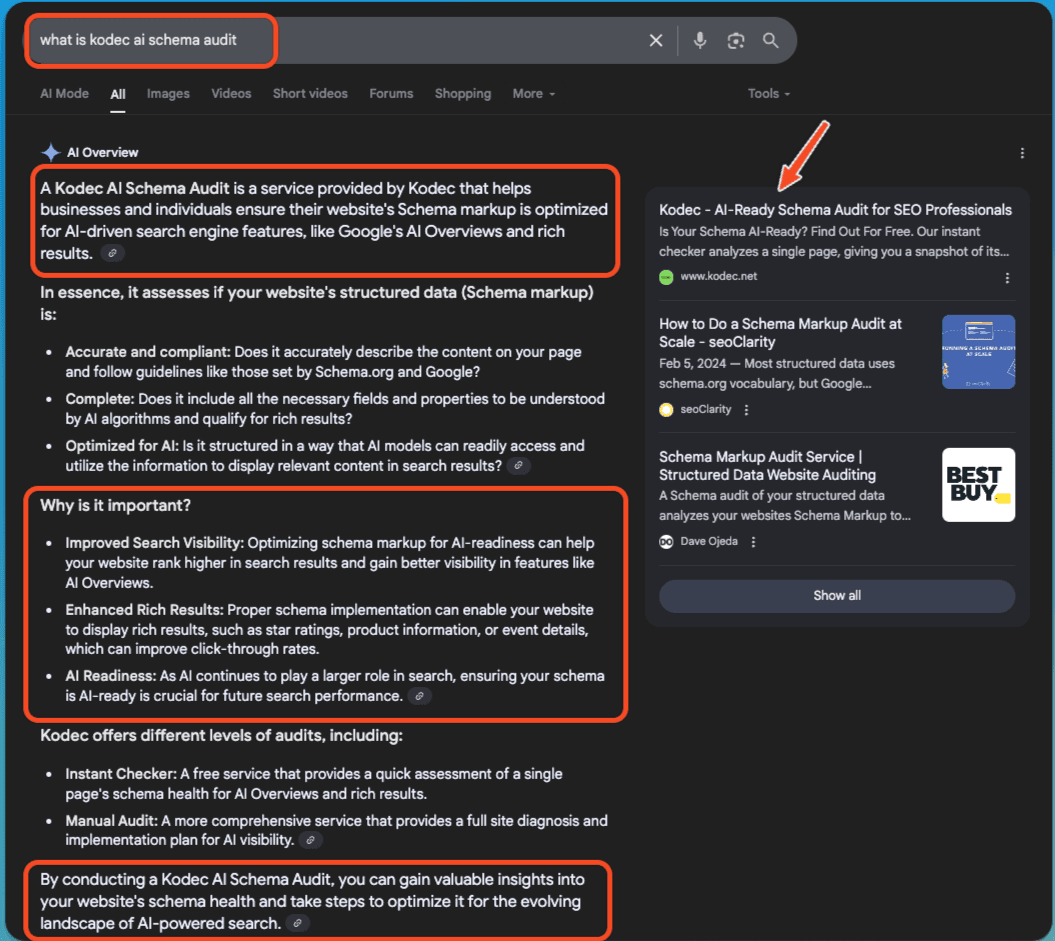
Task: Open source link icon after 'rich results.' paragraph
Action: pyautogui.click(x=112, y=253)
